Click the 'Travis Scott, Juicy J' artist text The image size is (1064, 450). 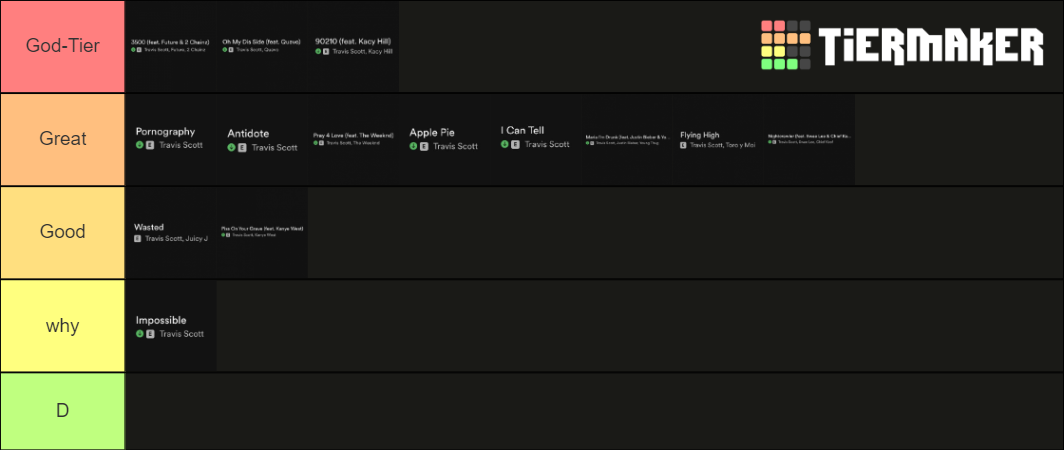176,239
